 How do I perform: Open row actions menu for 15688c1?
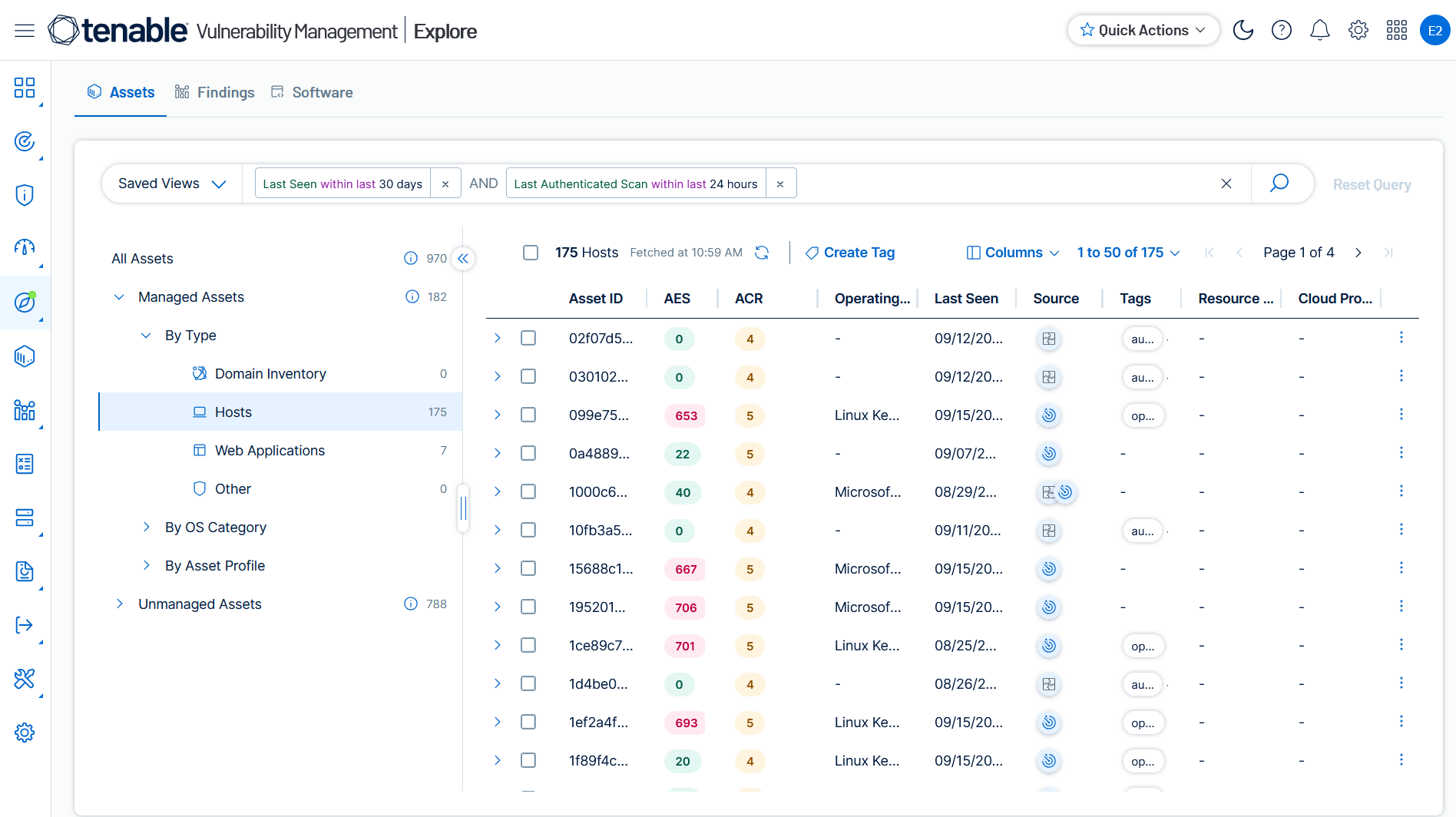coord(1401,568)
